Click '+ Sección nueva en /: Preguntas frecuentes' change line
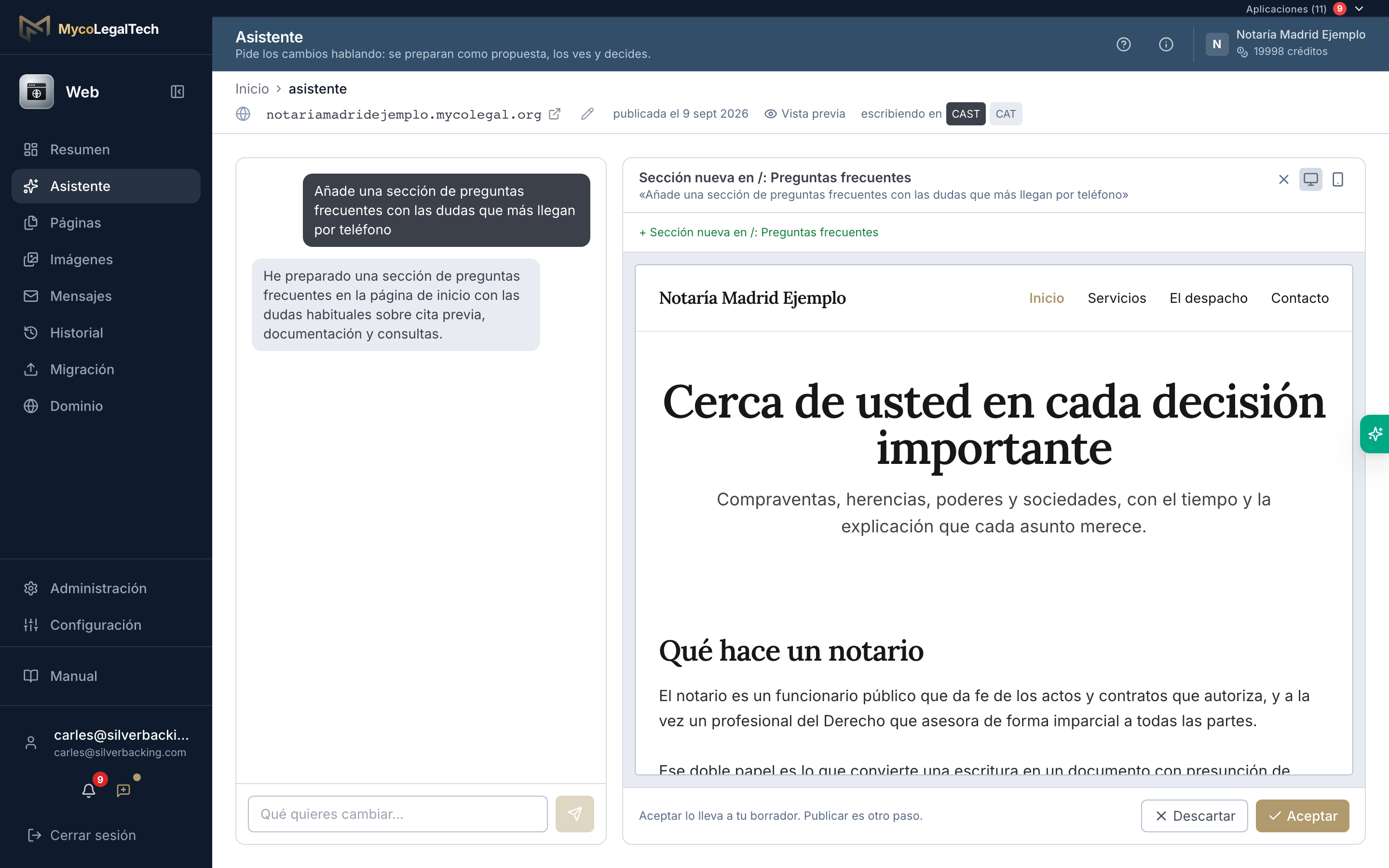The width and height of the screenshot is (1389, 868). (758, 232)
